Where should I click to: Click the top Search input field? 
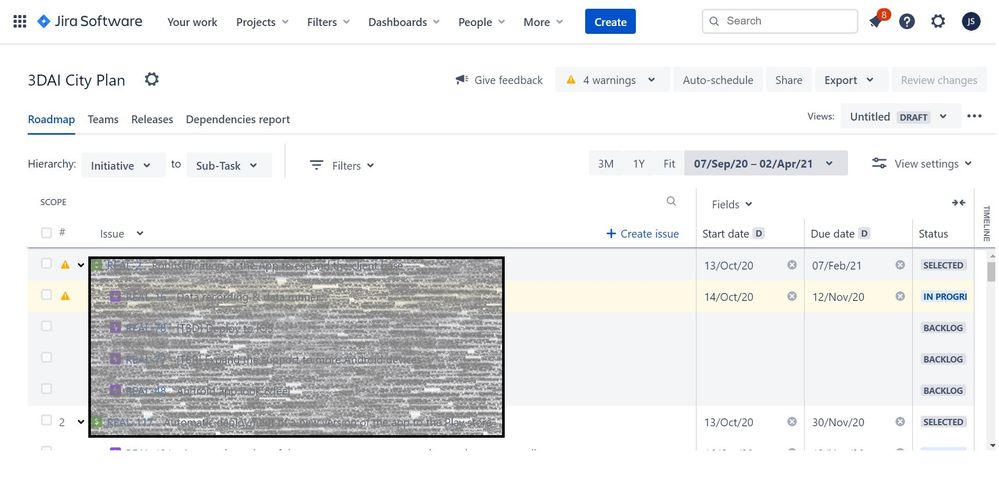tap(780, 21)
